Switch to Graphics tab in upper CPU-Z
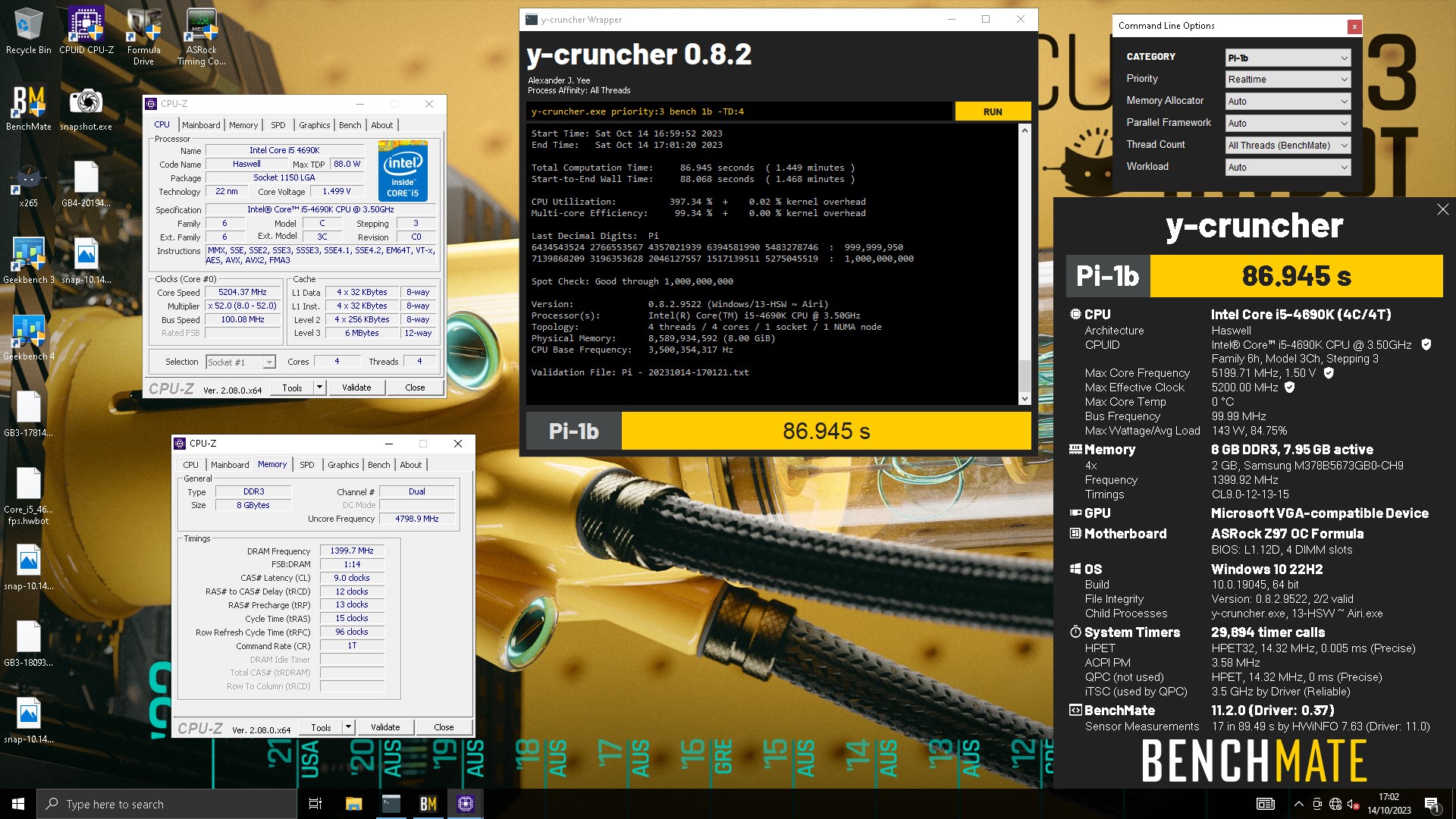The height and width of the screenshot is (819, 1456). [314, 125]
